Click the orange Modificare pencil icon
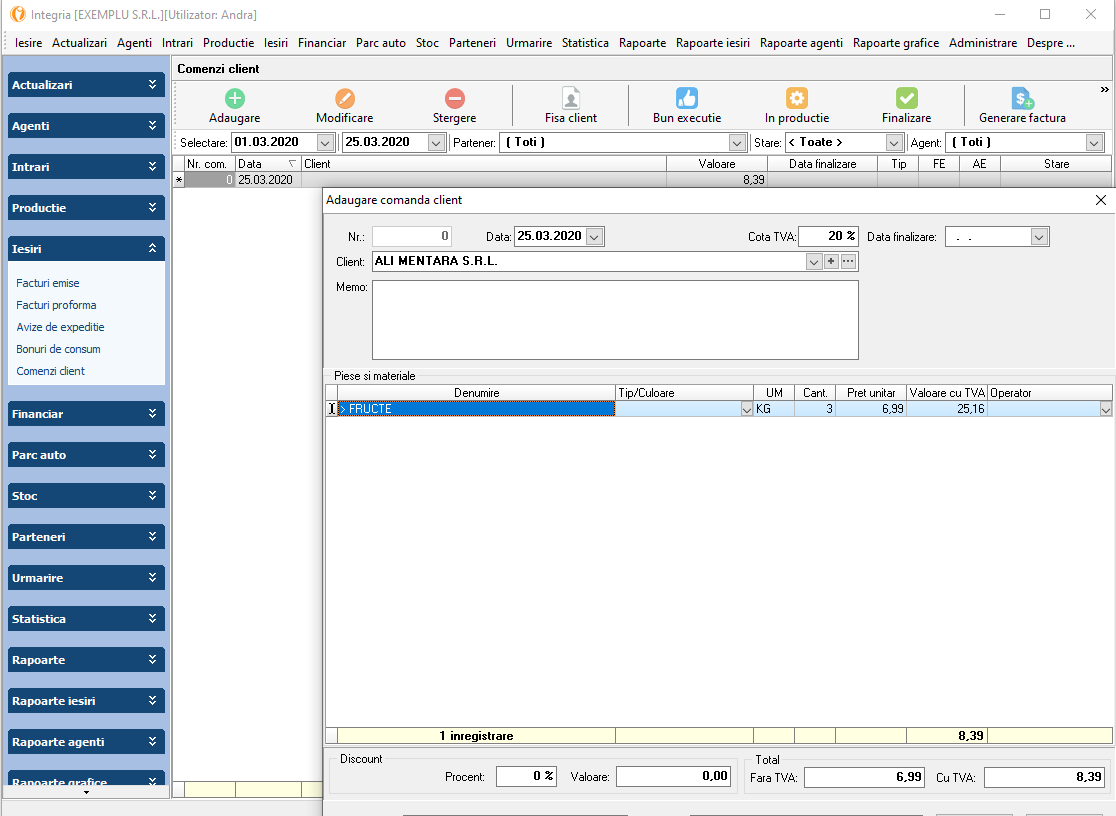Image resolution: width=1116 pixels, height=816 pixels. coord(345,98)
